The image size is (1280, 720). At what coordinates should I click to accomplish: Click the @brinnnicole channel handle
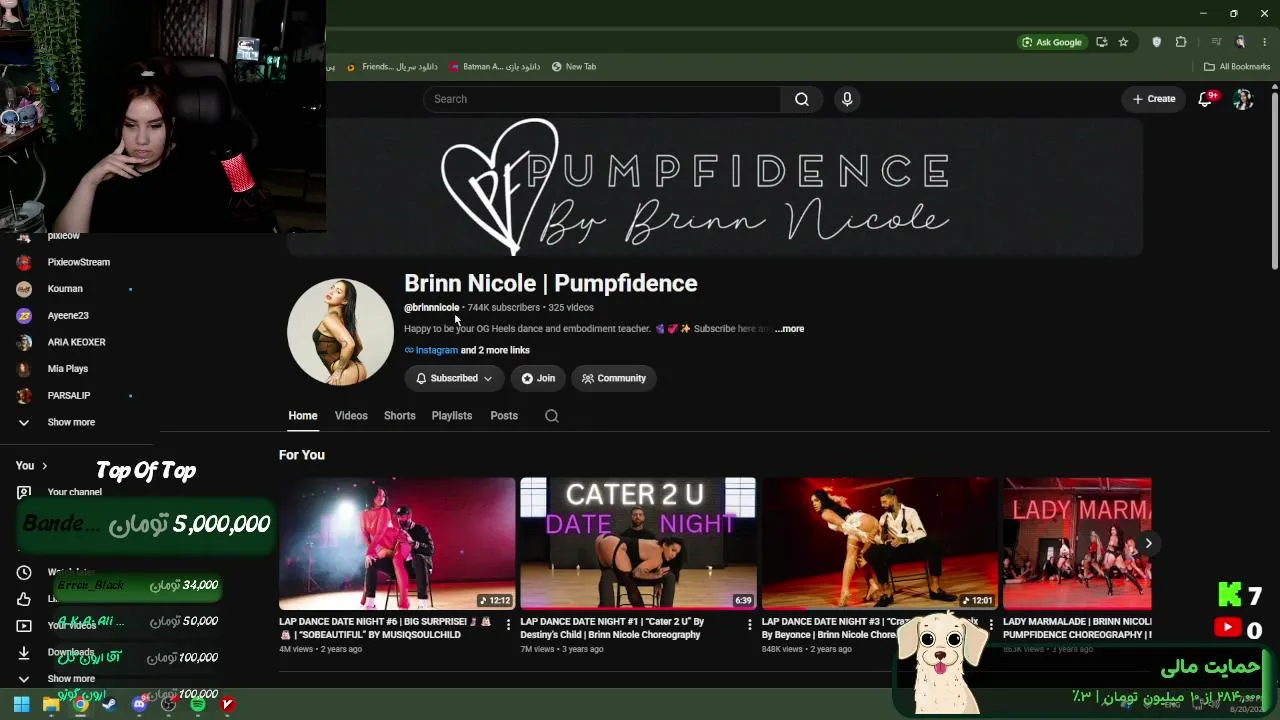click(x=431, y=308)
